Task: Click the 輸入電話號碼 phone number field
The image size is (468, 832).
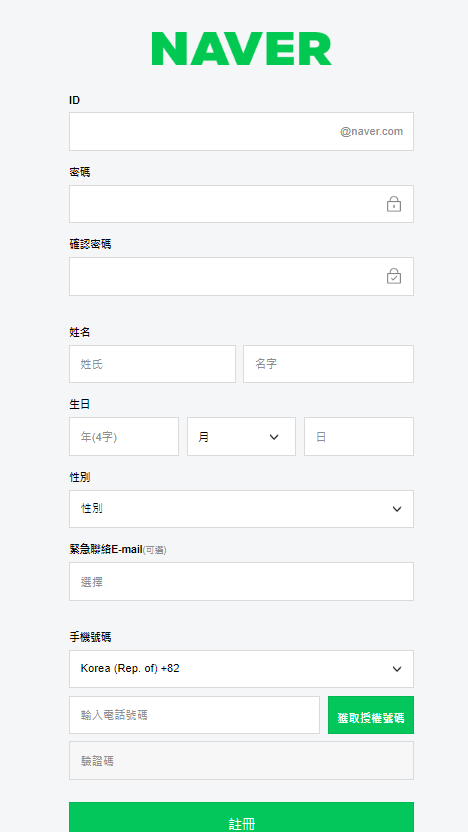Action: tap(195, 715)
